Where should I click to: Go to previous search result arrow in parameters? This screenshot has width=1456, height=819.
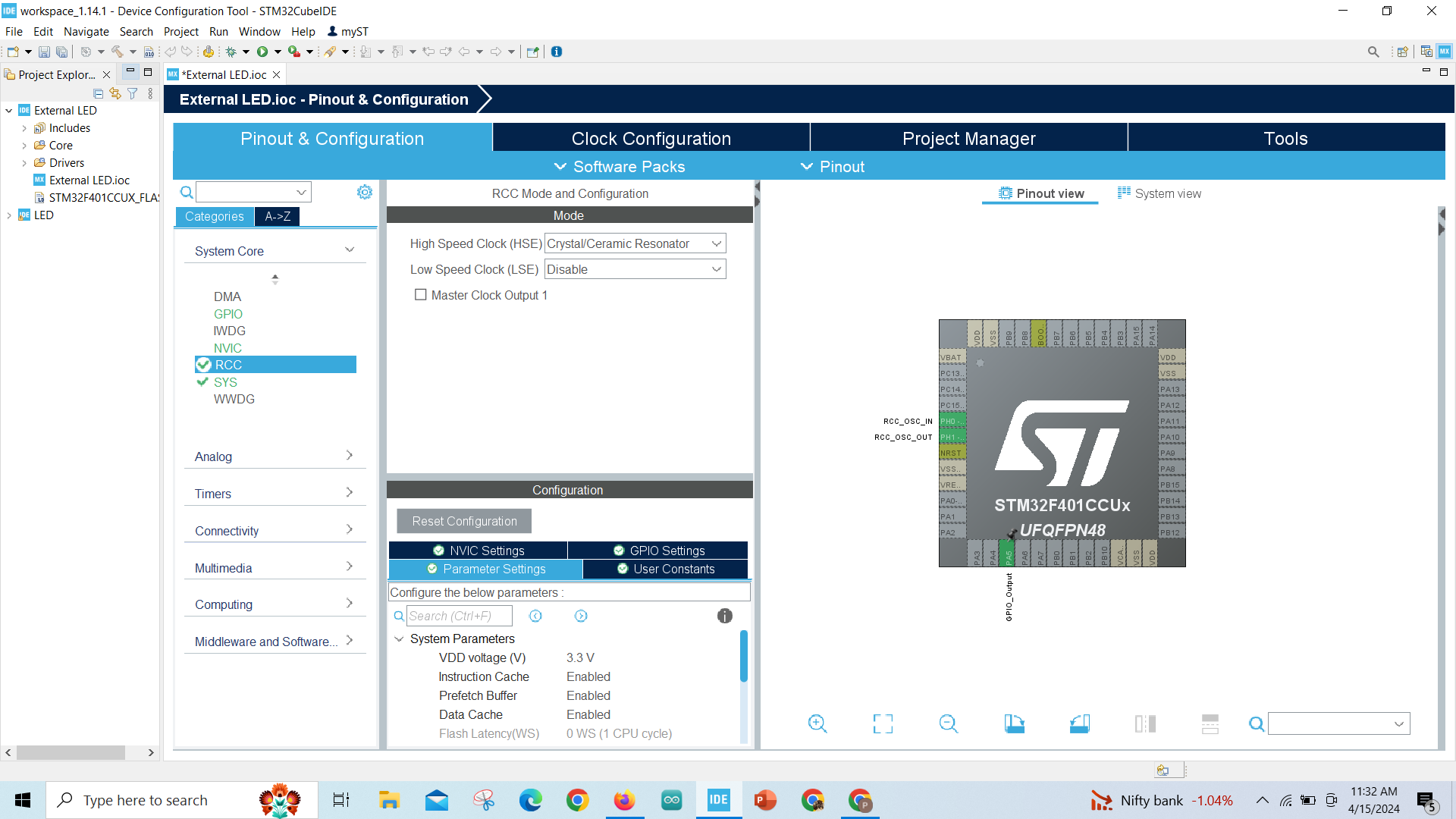(x=535, y=616)
